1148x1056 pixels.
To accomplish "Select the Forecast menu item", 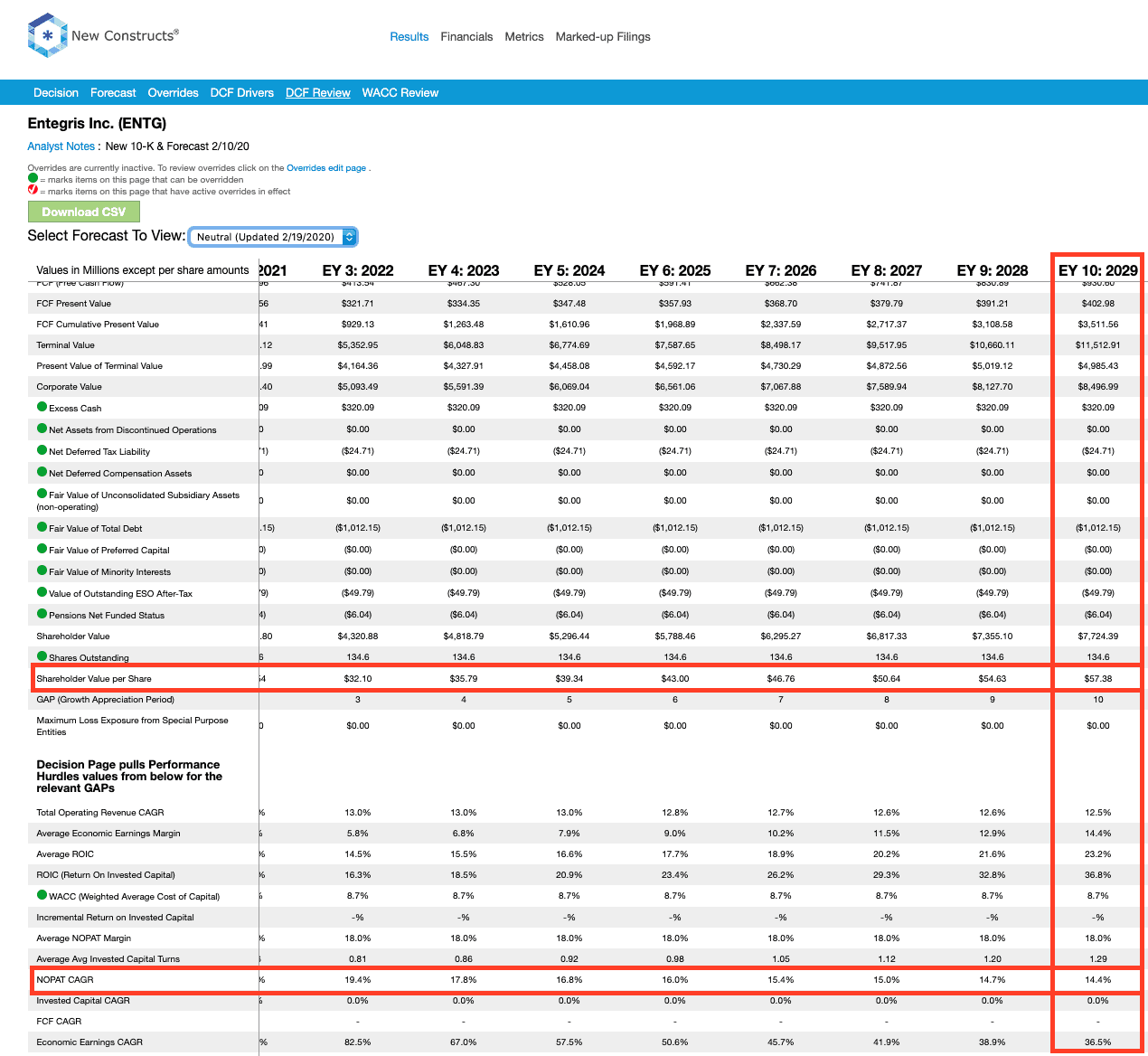I will [x=113, y=93].
